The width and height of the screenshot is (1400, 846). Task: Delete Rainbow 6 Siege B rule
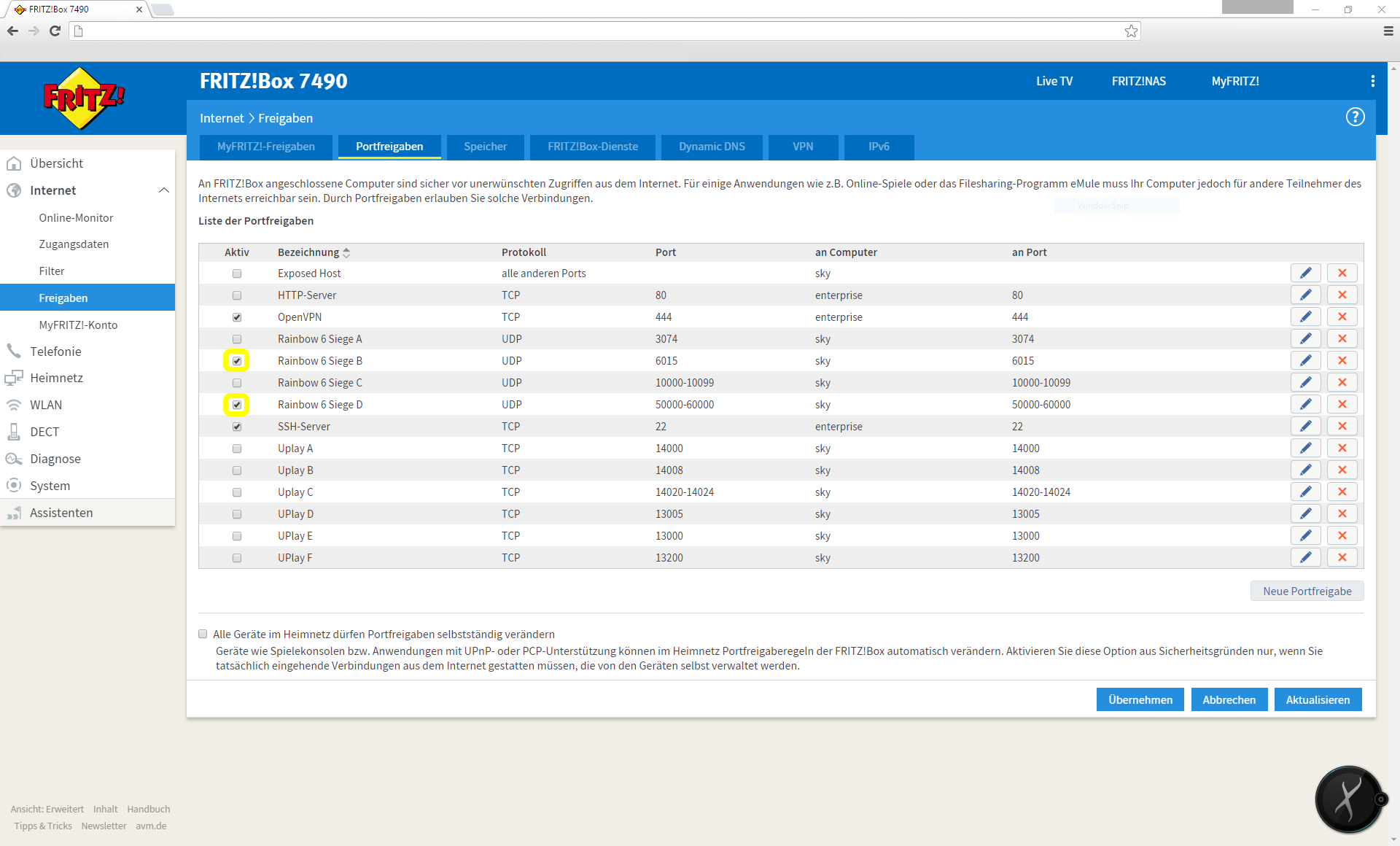click(1342, 360)
